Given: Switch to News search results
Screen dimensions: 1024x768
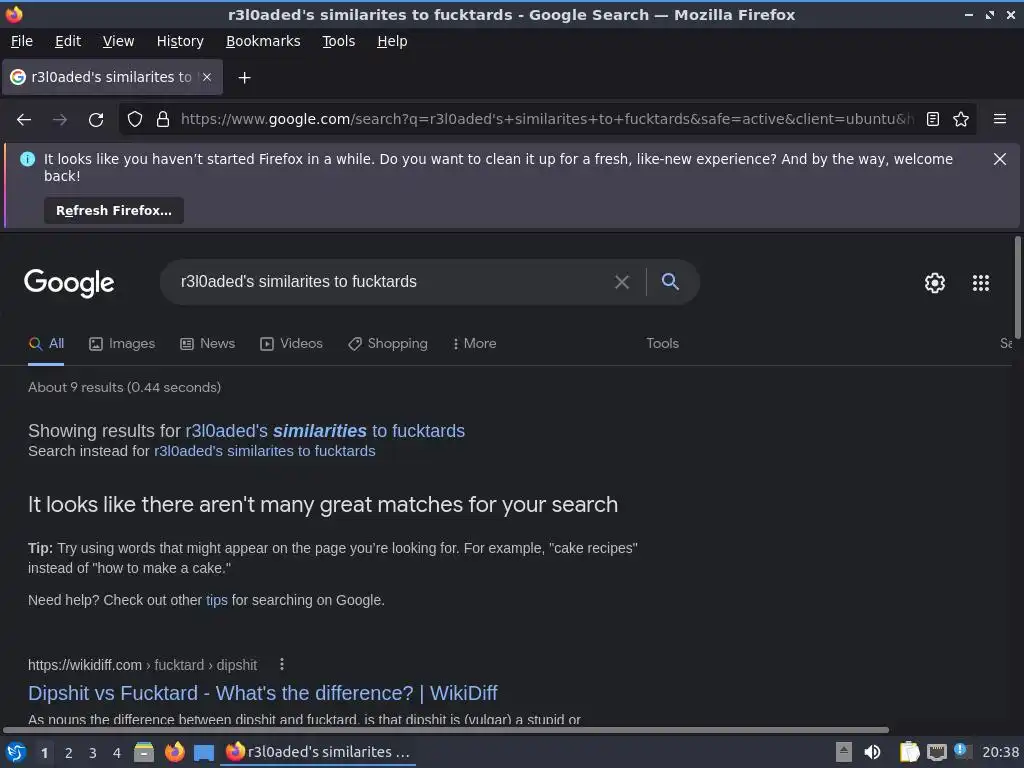Looking at the screenshot, I should (x=208, y=344).
